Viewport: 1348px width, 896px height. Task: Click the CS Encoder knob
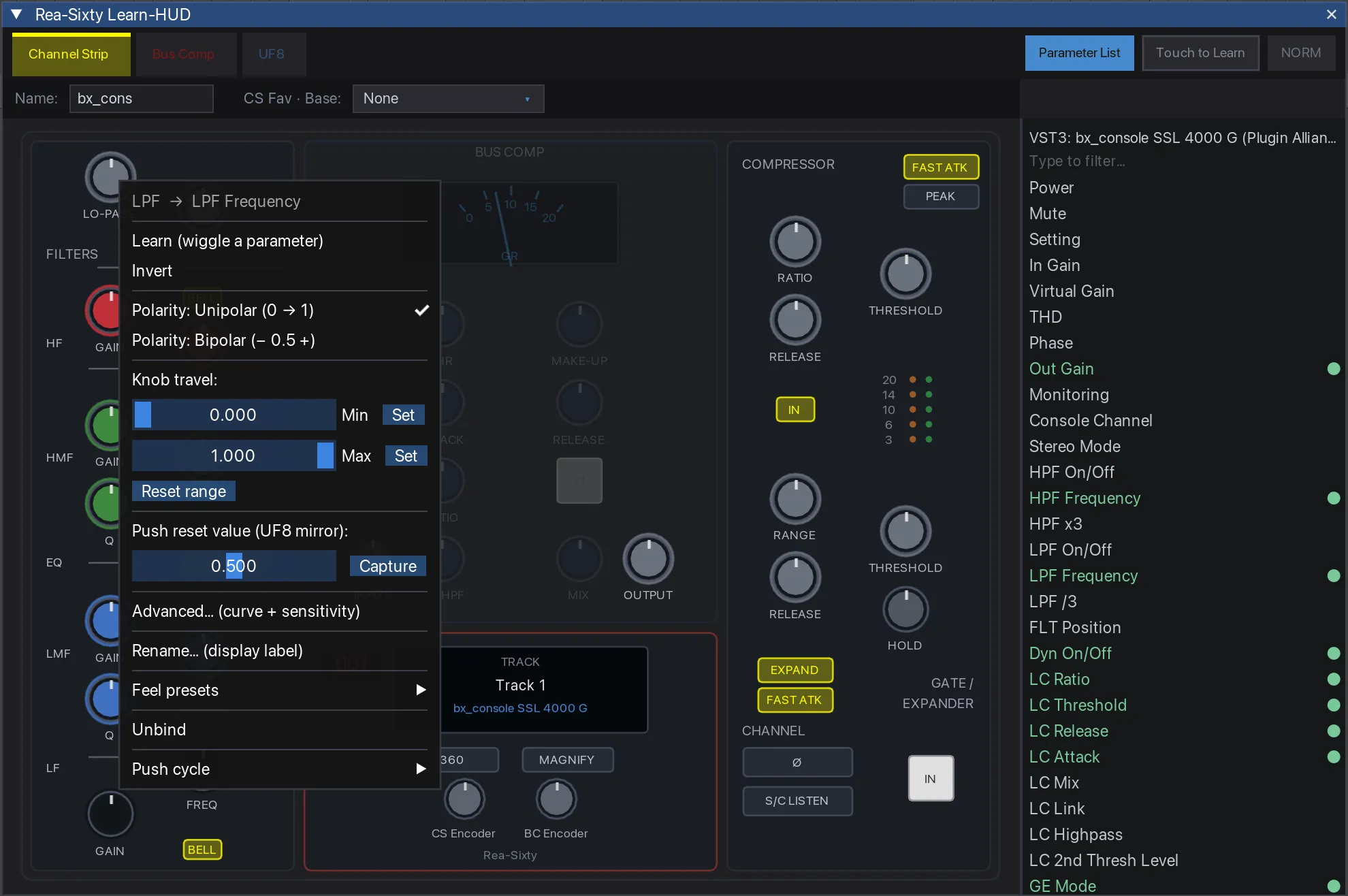coord(464,800)
